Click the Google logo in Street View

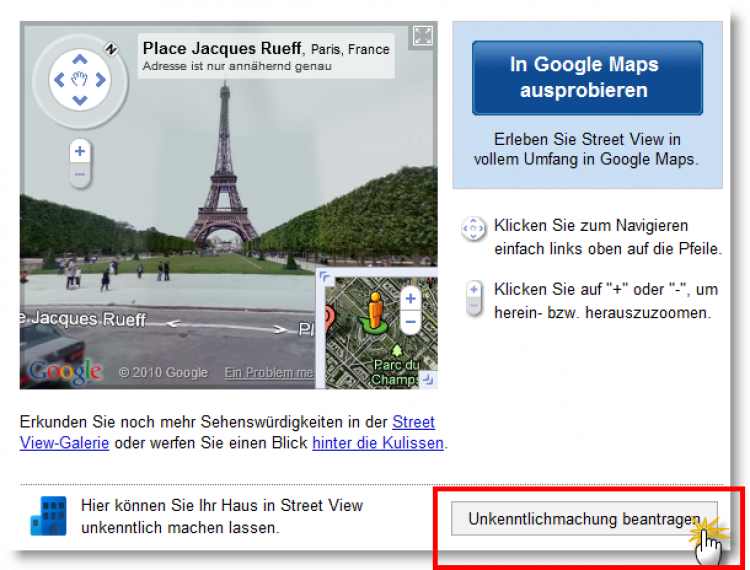[66, 371]
